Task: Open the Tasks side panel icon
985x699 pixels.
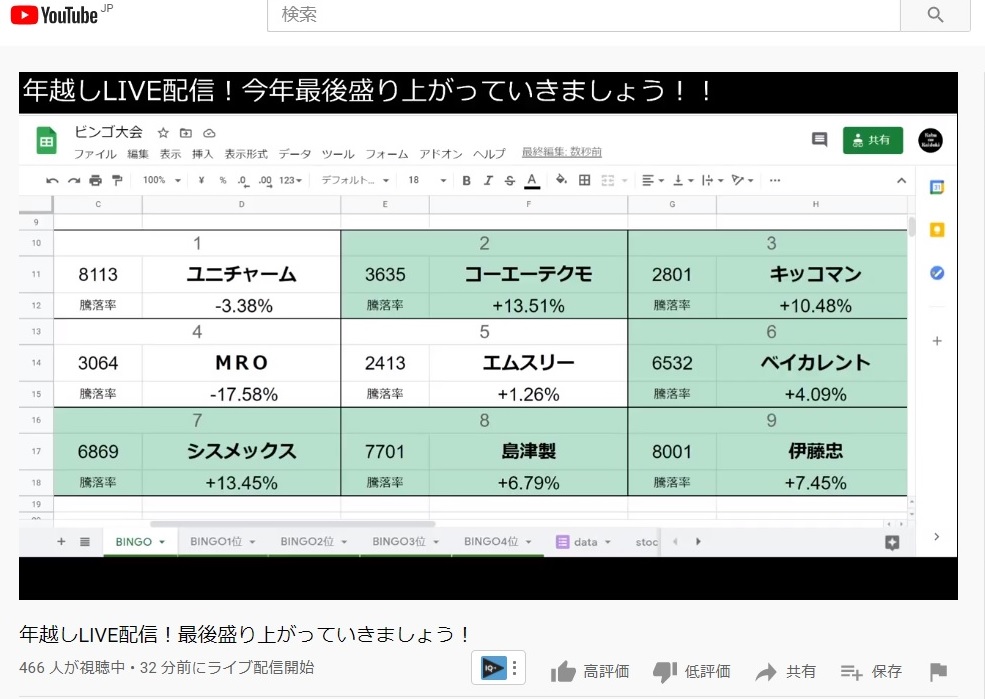Action: [937, 273]
